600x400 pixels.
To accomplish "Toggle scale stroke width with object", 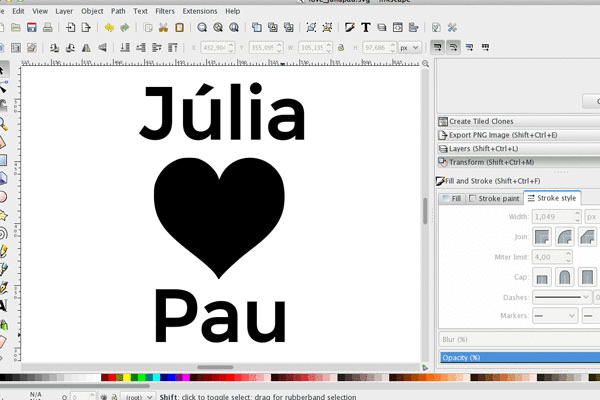I will tap(437, 48).
